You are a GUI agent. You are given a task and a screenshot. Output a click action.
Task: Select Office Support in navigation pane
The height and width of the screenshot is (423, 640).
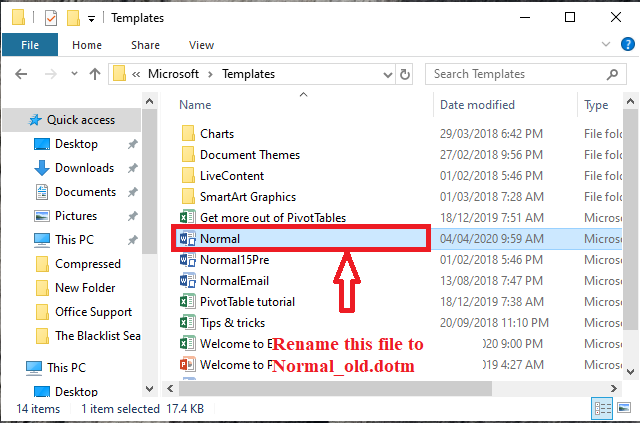93,312
